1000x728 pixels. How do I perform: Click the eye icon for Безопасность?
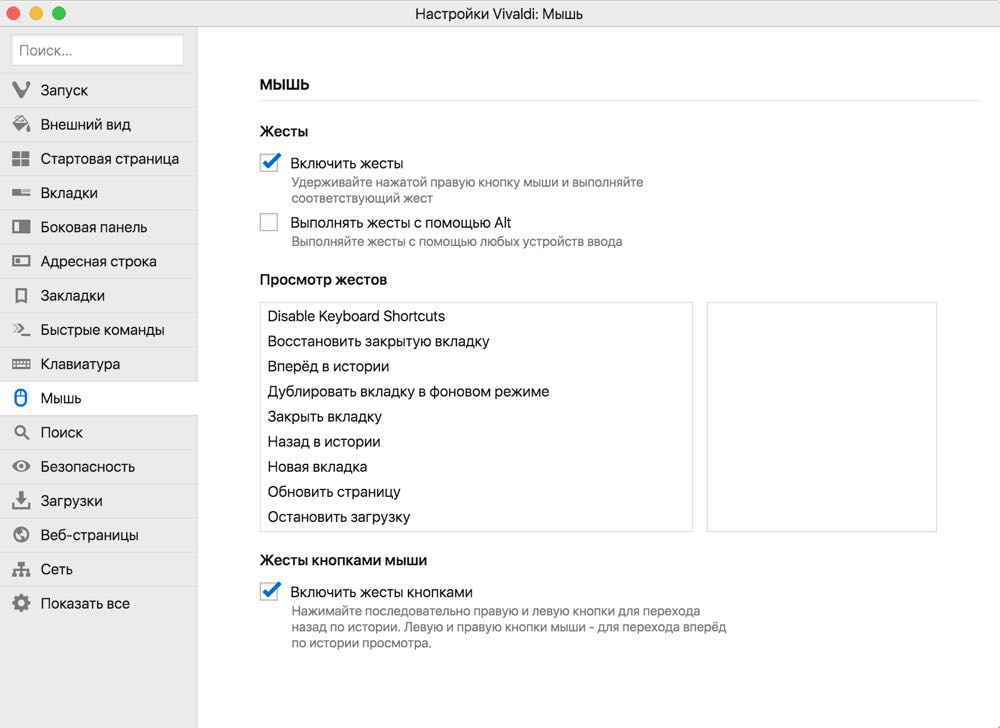[x=21, y=466]
